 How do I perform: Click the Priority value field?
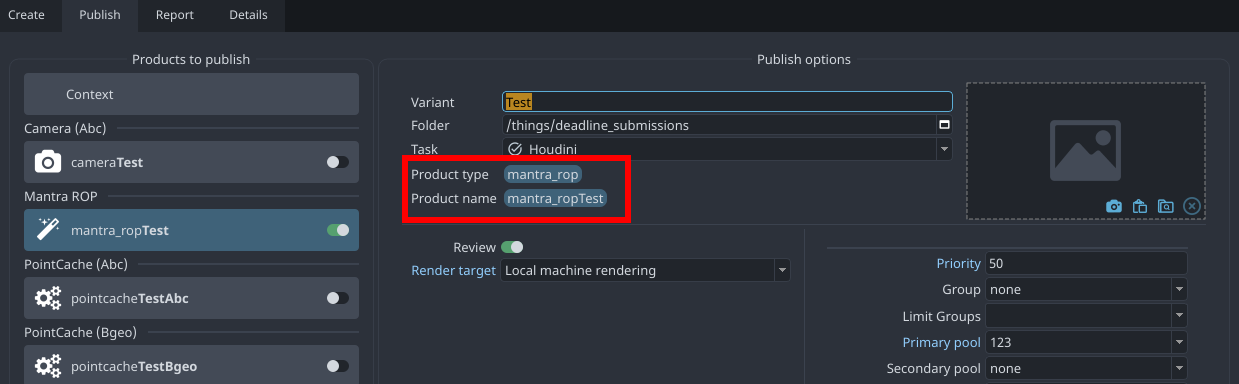[1086, 263]
